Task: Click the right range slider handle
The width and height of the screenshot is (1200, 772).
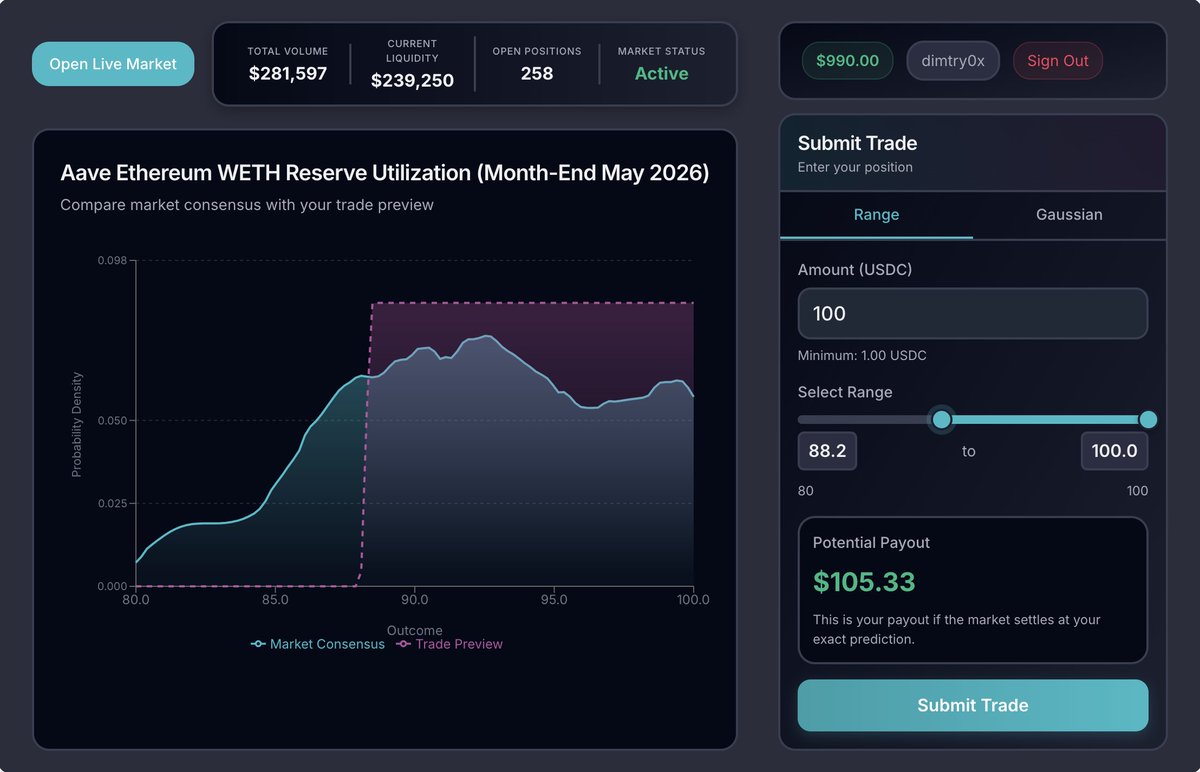Action: click(1148, 419)
